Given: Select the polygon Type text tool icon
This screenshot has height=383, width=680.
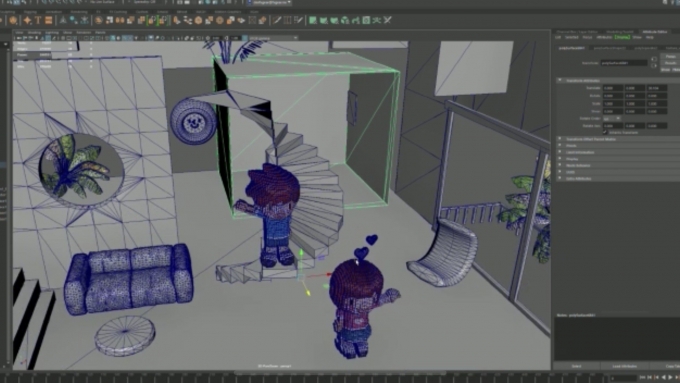Looking at the screenshot, I should (38, 20).
